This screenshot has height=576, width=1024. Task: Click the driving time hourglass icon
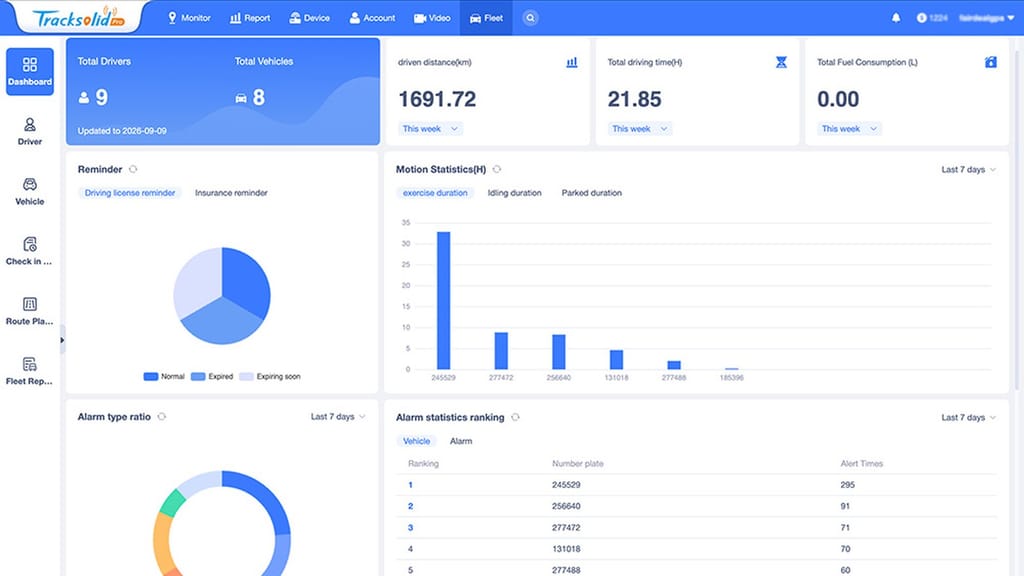[x=781, y=62]
